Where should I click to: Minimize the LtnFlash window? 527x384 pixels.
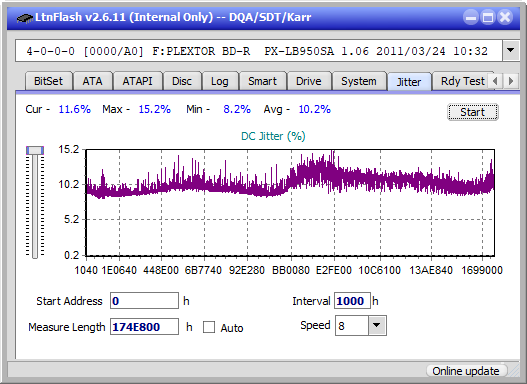pos(471,17)
